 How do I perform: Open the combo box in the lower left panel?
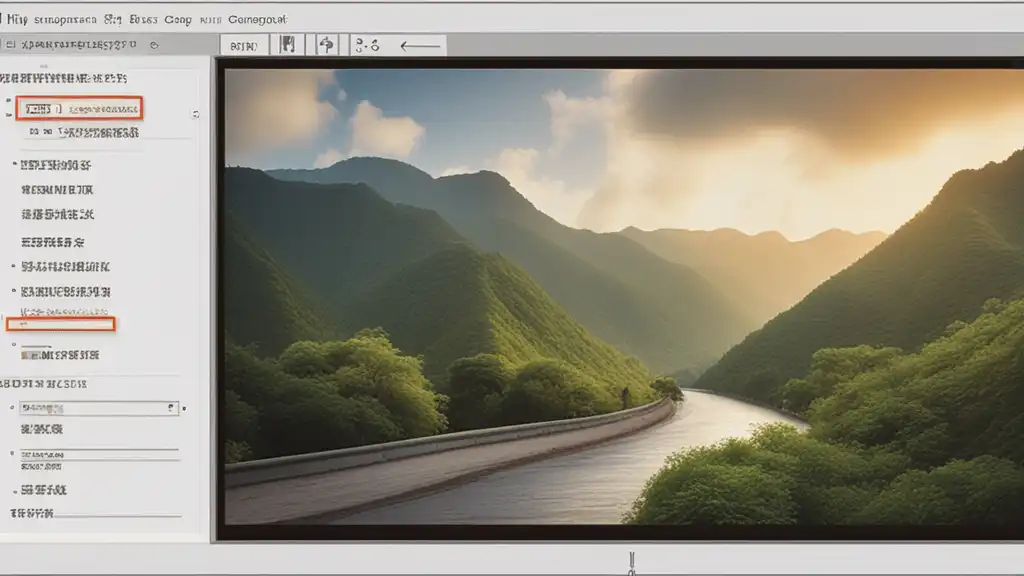tap(99, 408)
